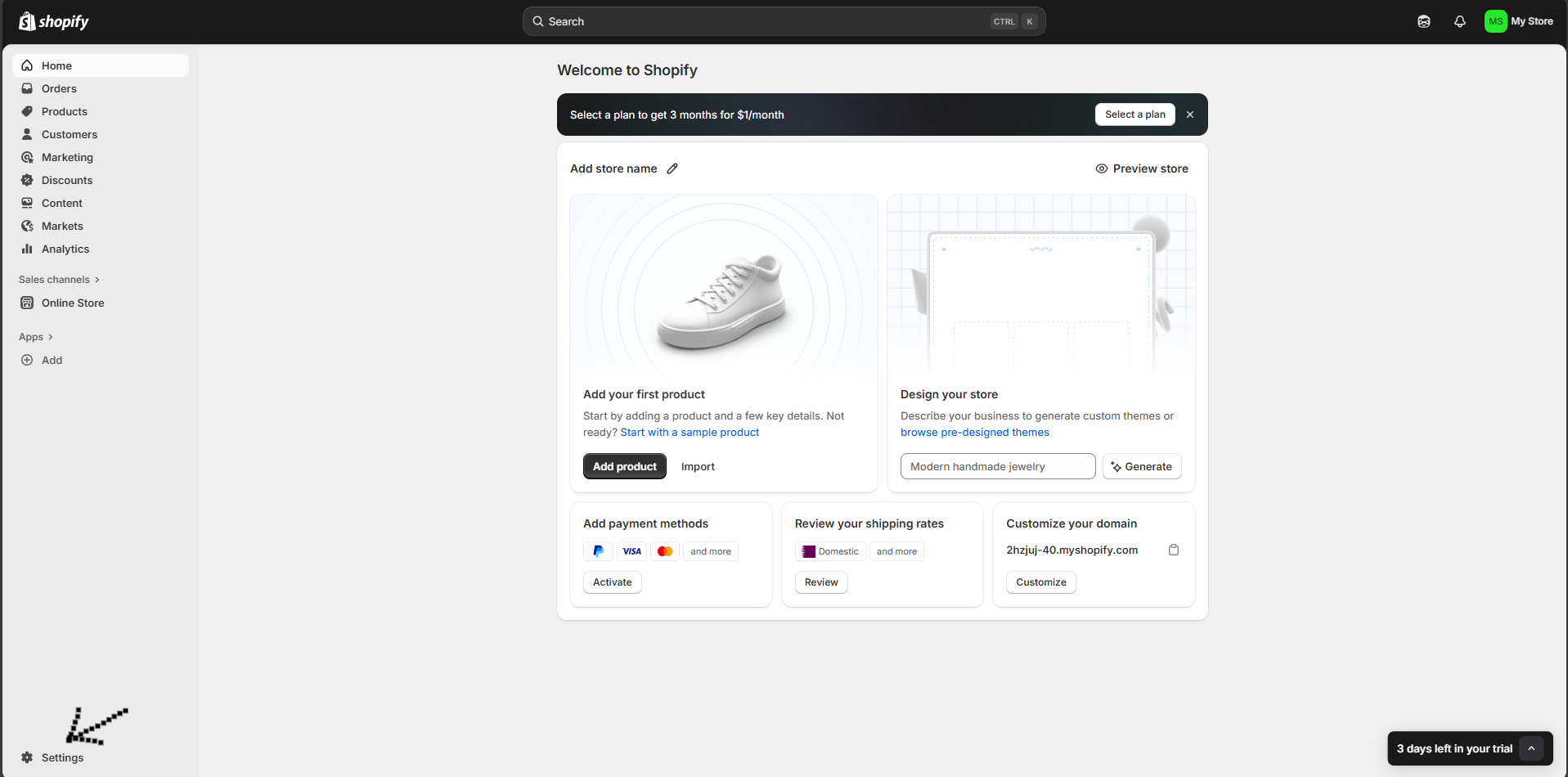
Task: Open the Discounts page
Action: (x=101, y=180)
